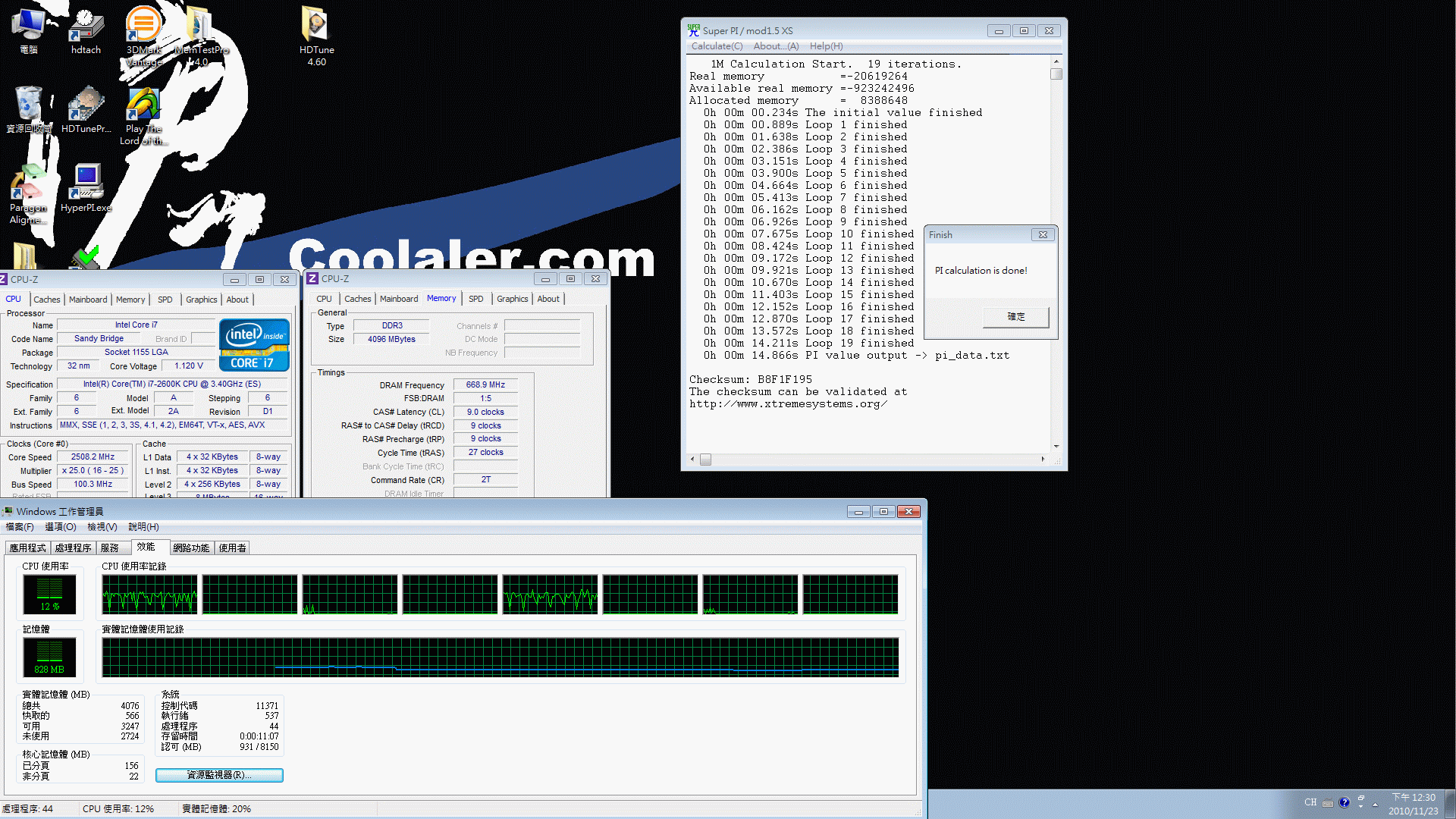
Task: Click the Super PI horizontal scrollbar thumb
Action: point(705,460)
